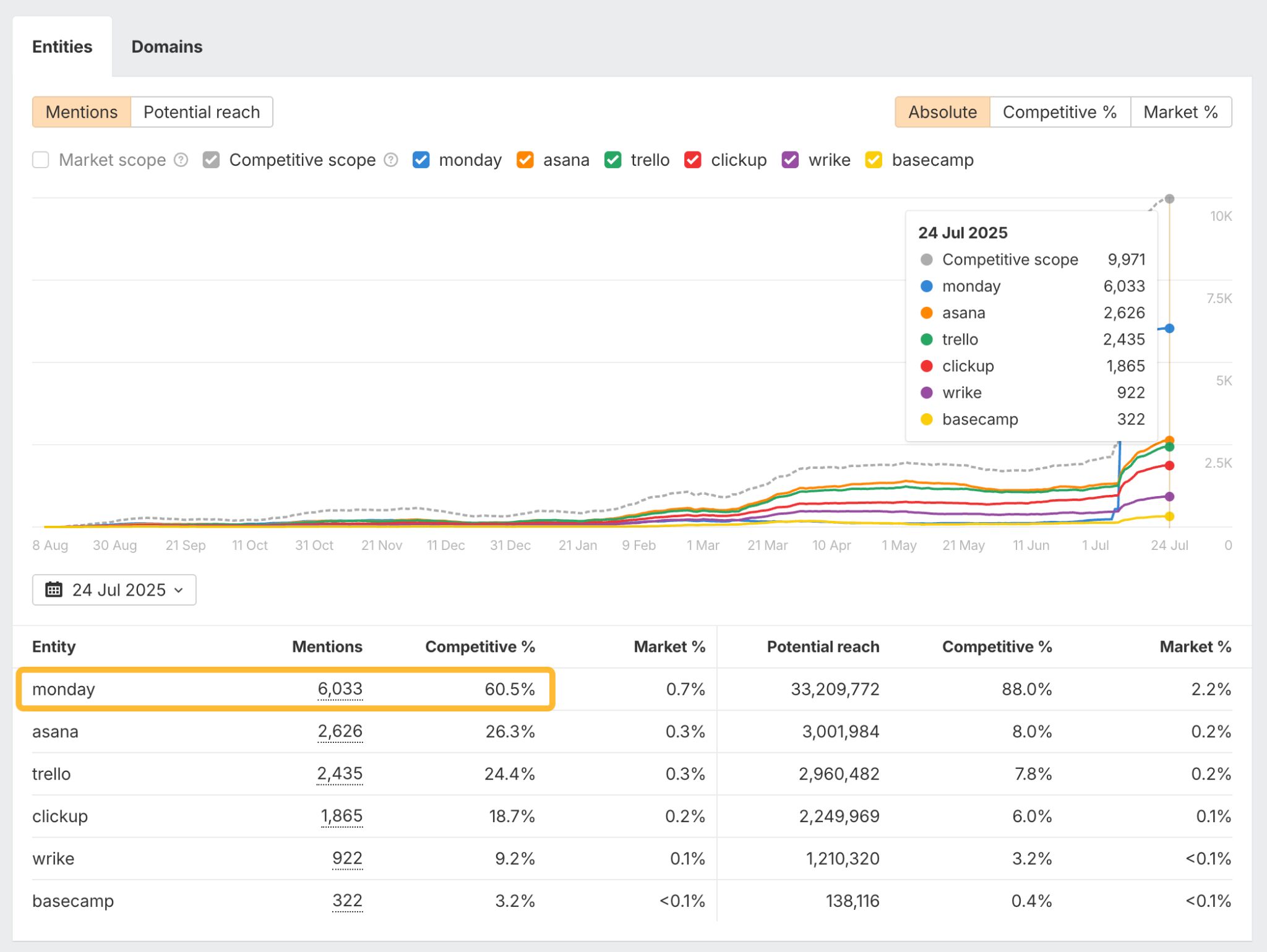This screenshot has height=952, width=1267.
Task: Open the 24 Jul 2025 date dropdown
Action: tap(114, 590)
